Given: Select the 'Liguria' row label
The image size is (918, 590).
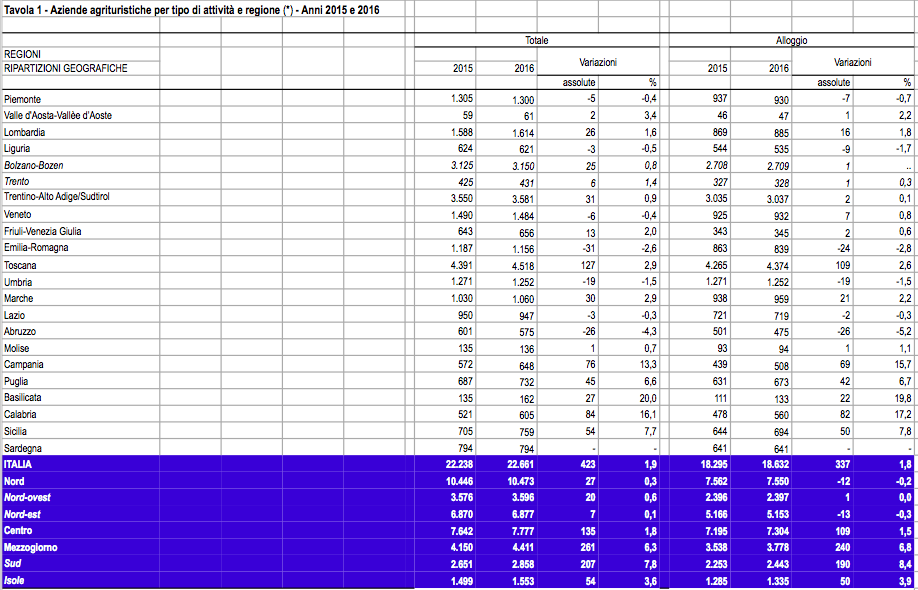Looking at the screenshot, I should [x=16, y=149].
